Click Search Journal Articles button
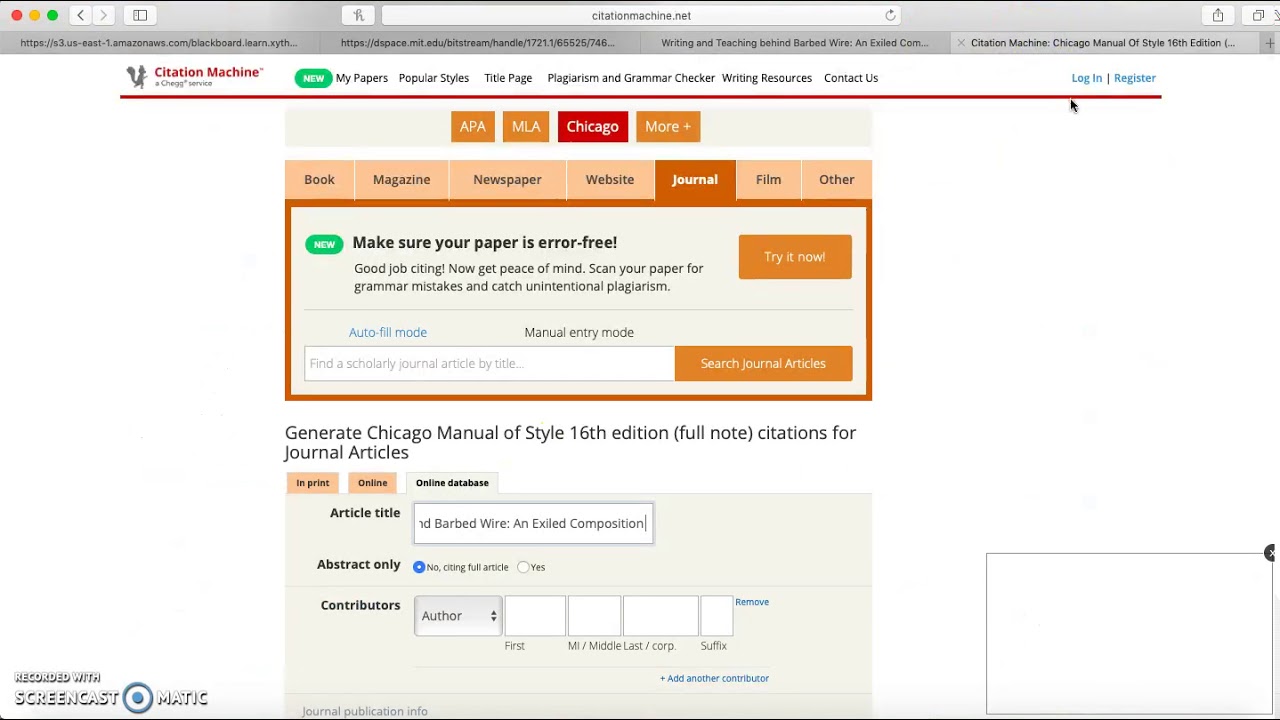Viewport: 1280px width, 720px height. point(763,364)
